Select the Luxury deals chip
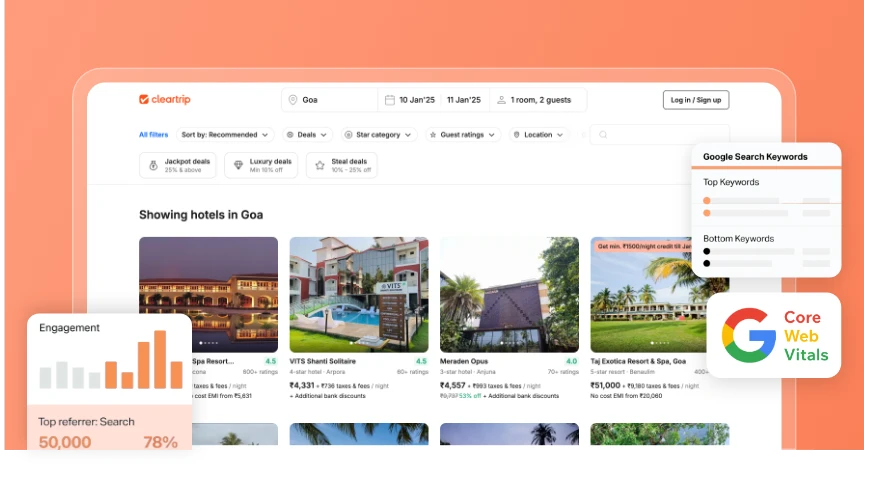 (261, 165)
